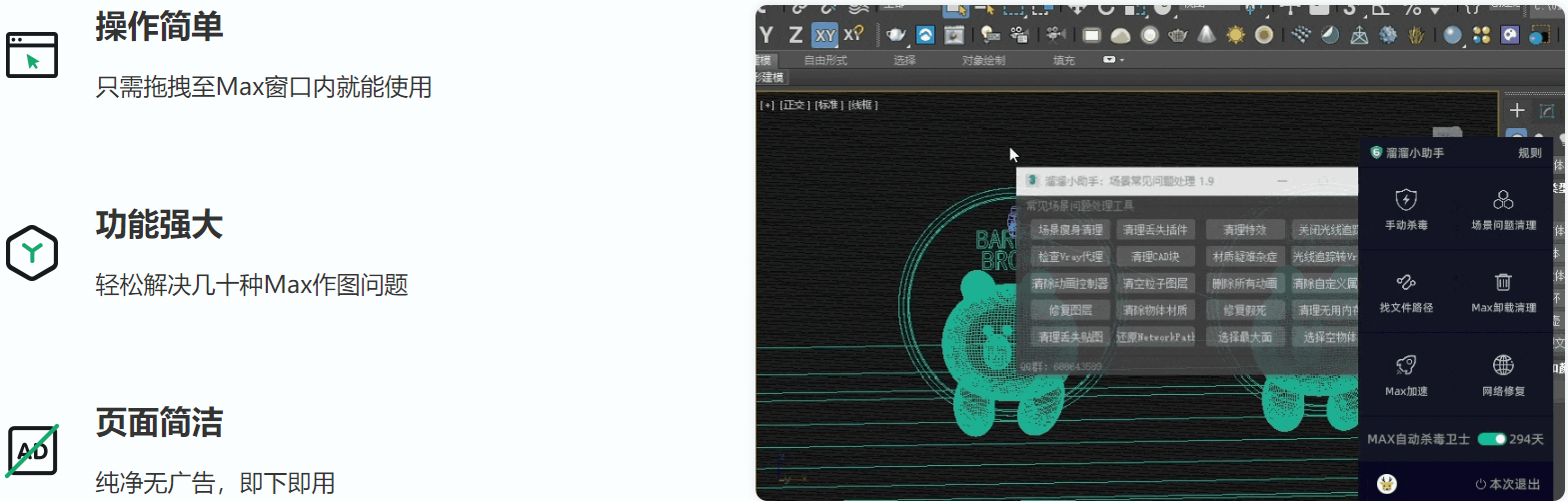Click the 修复假死 button
This screenshot has width=1568, height=501.
point(1244,311)
